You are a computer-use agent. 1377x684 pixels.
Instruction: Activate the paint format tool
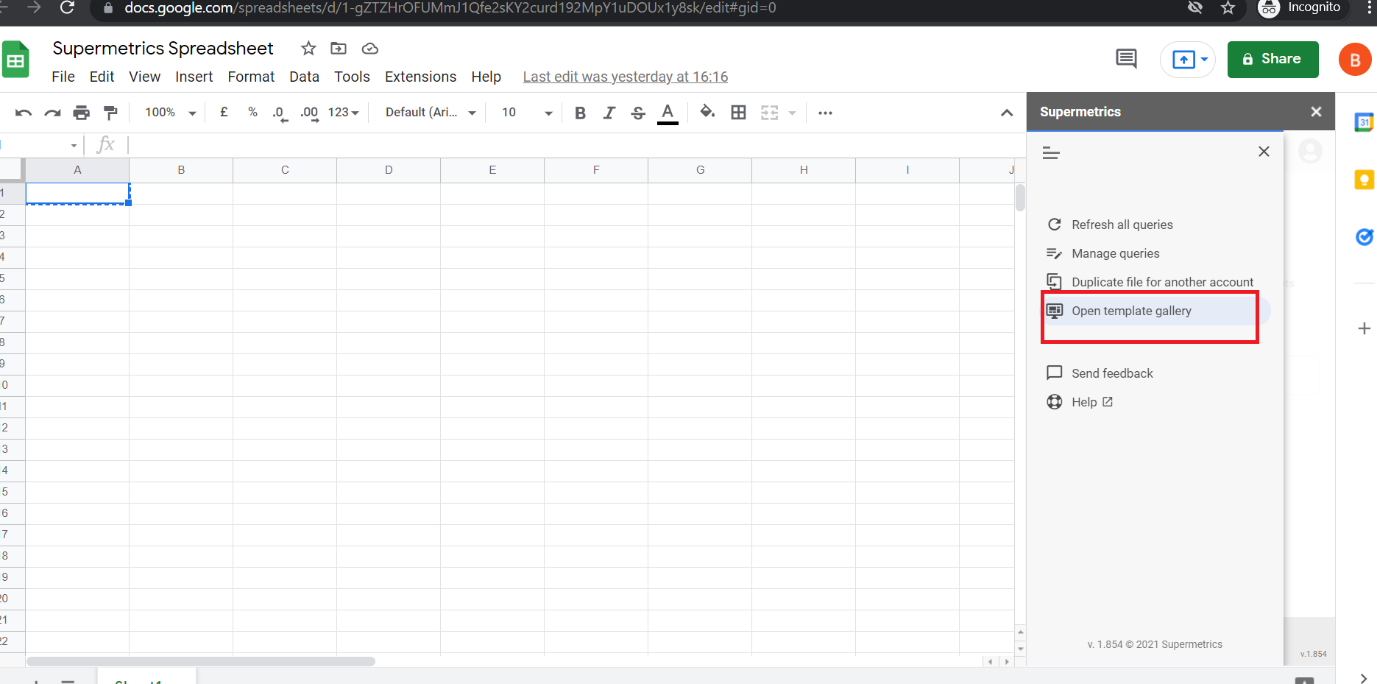tap(110, 113)
